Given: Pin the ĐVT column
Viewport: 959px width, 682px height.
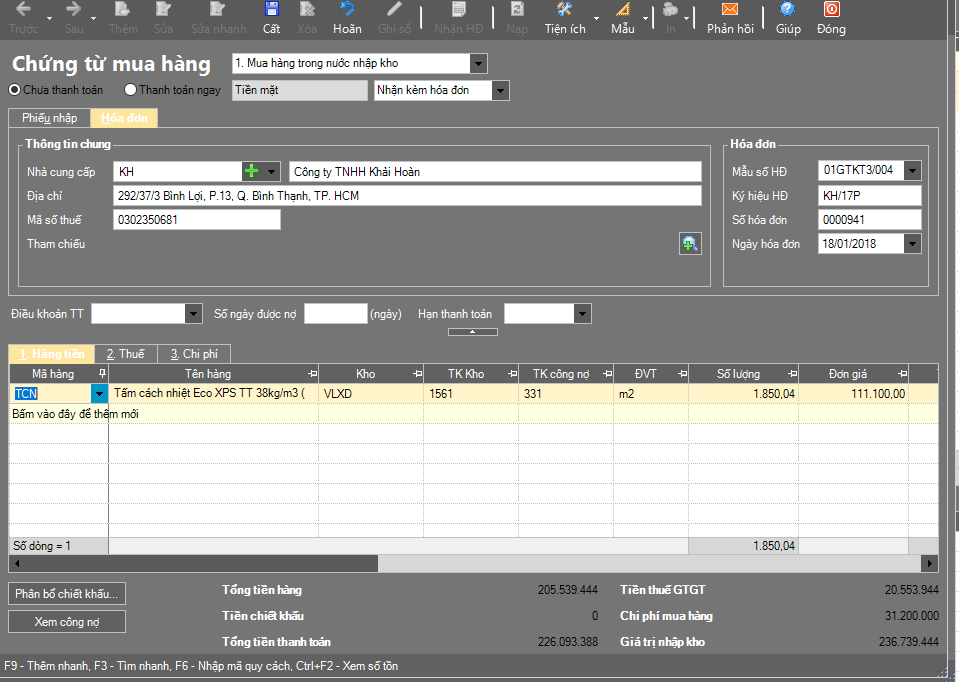Looking at the screenshot, I should [x=683, y=373].
